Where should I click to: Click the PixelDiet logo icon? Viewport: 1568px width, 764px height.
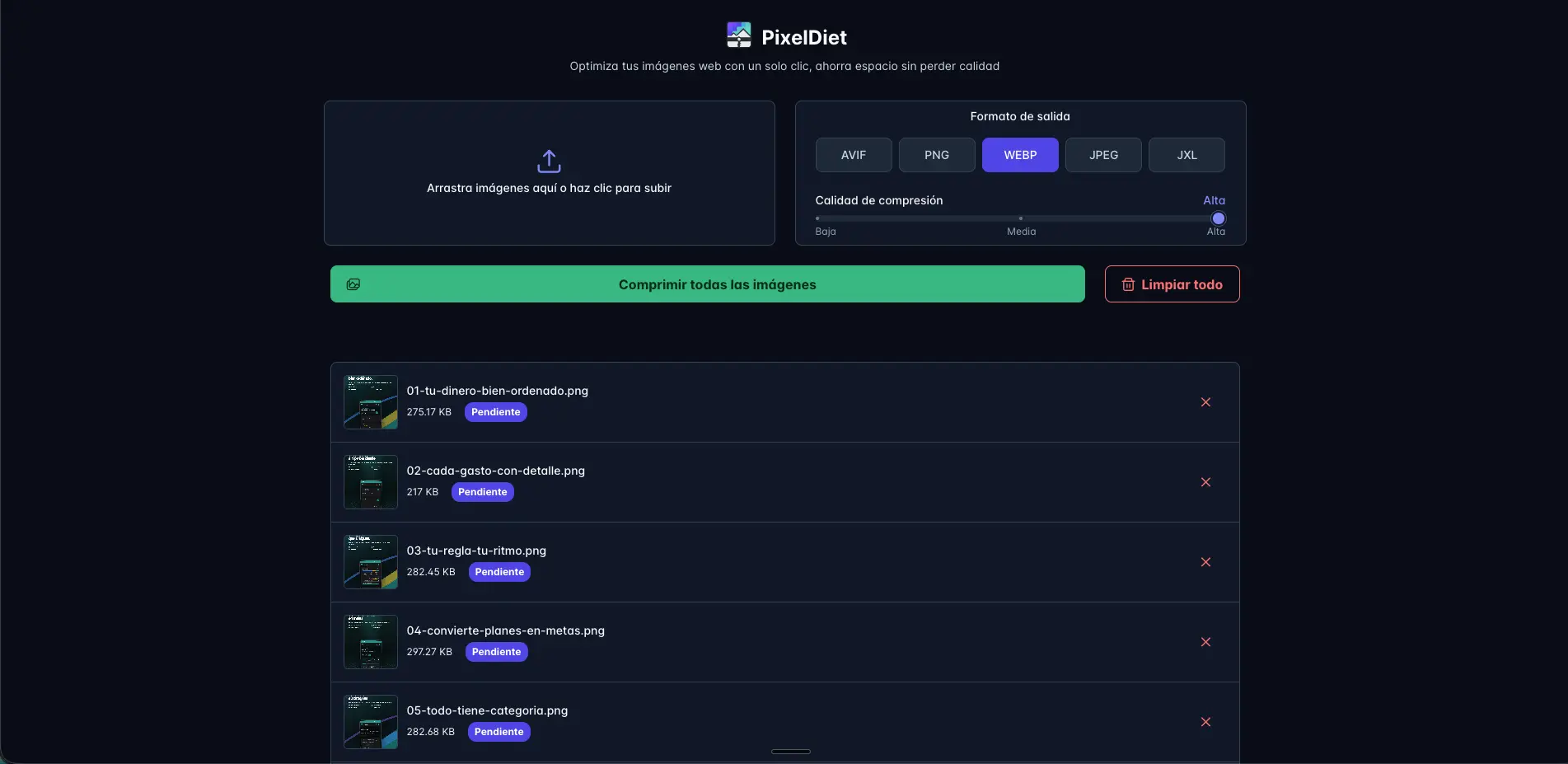(x=738, y=35)
